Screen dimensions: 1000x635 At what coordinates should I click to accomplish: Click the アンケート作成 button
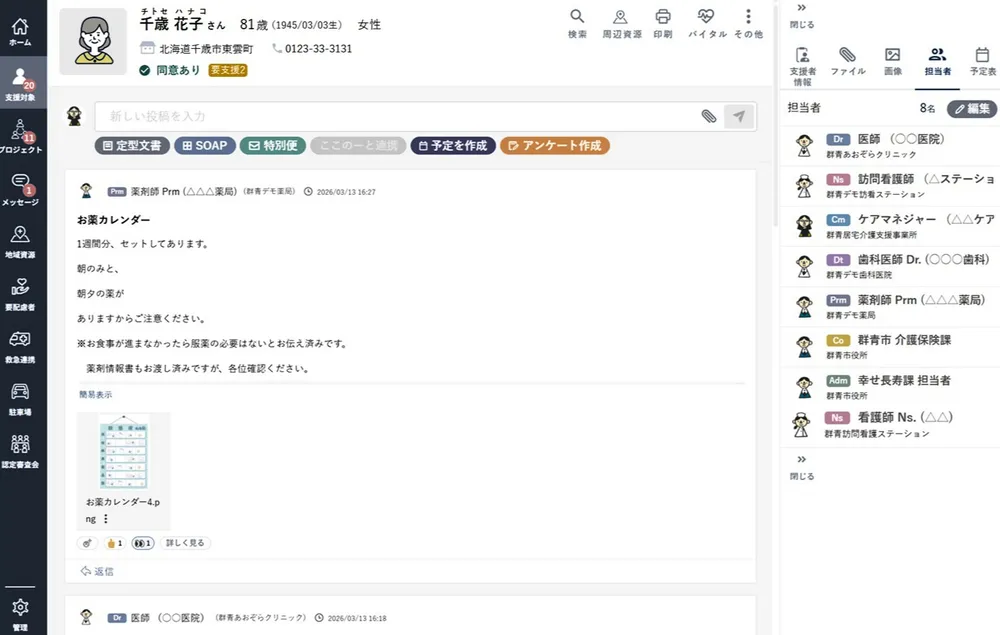point(555,145)
